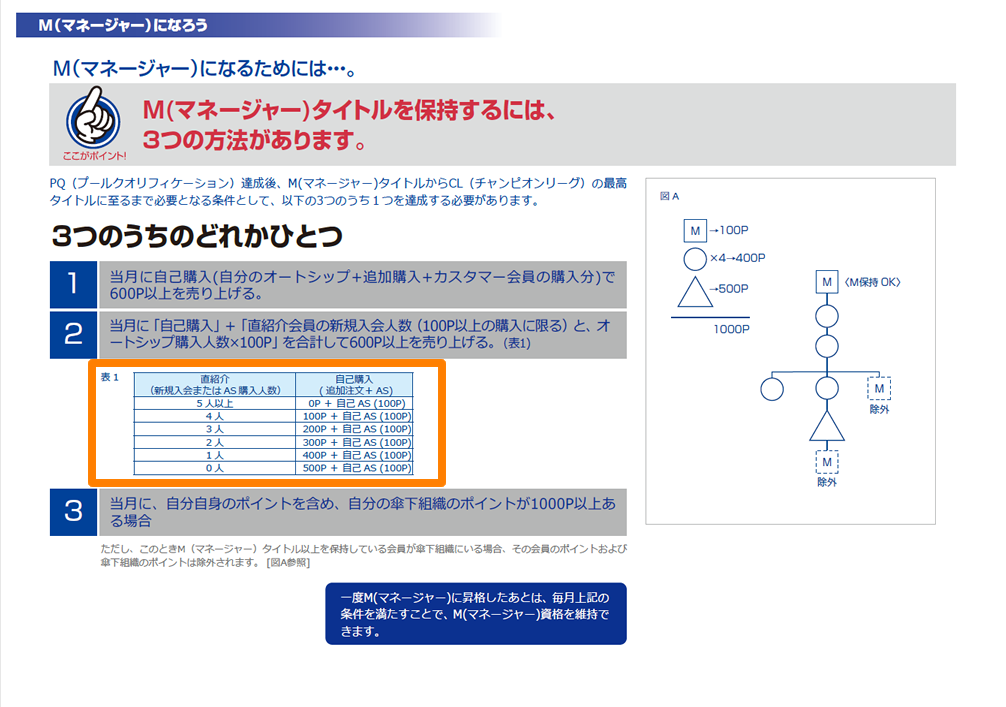Click the M square marked "M保持 OK"

(x=826, y=283)
